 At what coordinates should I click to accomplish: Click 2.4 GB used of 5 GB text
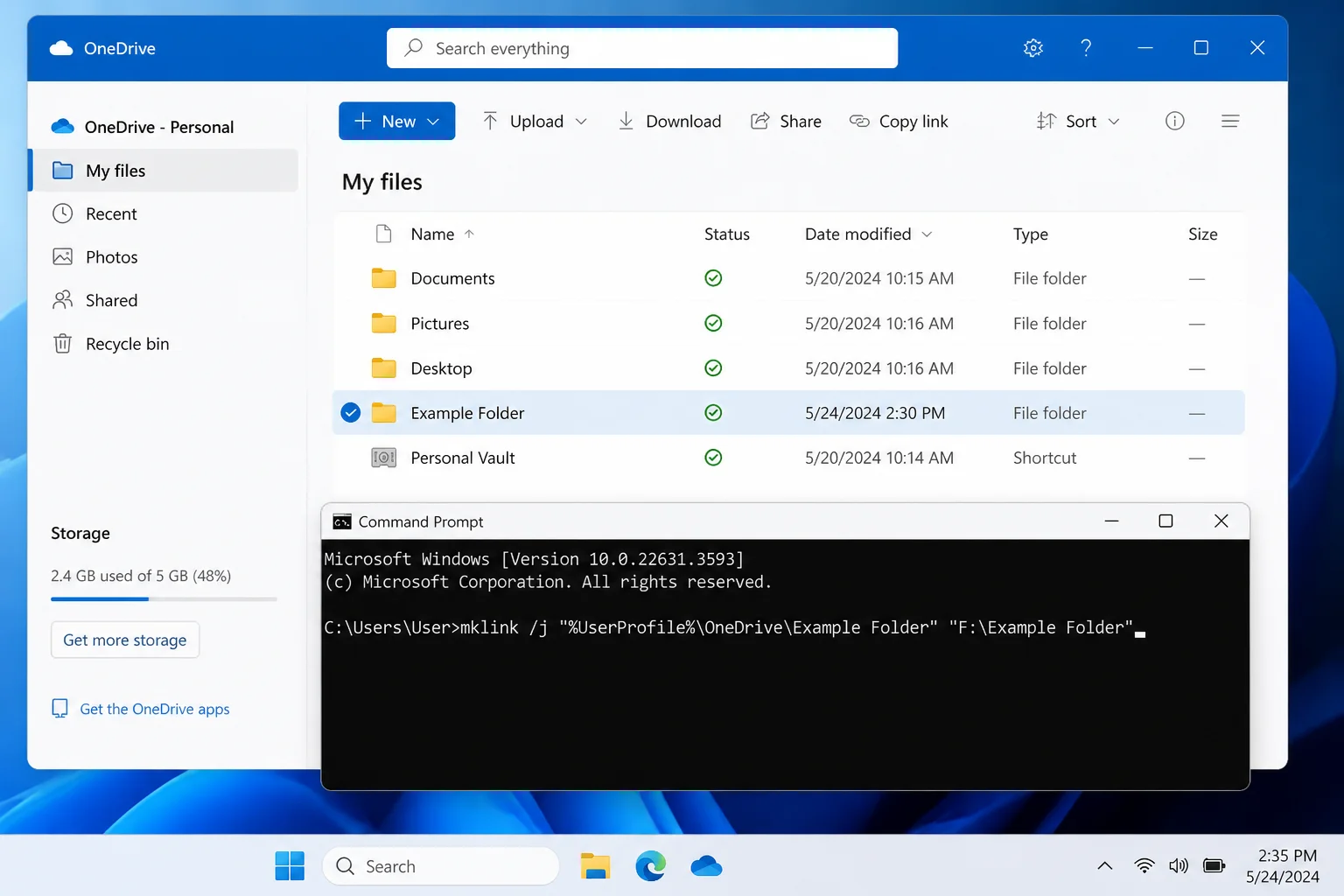(x=141, y=576)
